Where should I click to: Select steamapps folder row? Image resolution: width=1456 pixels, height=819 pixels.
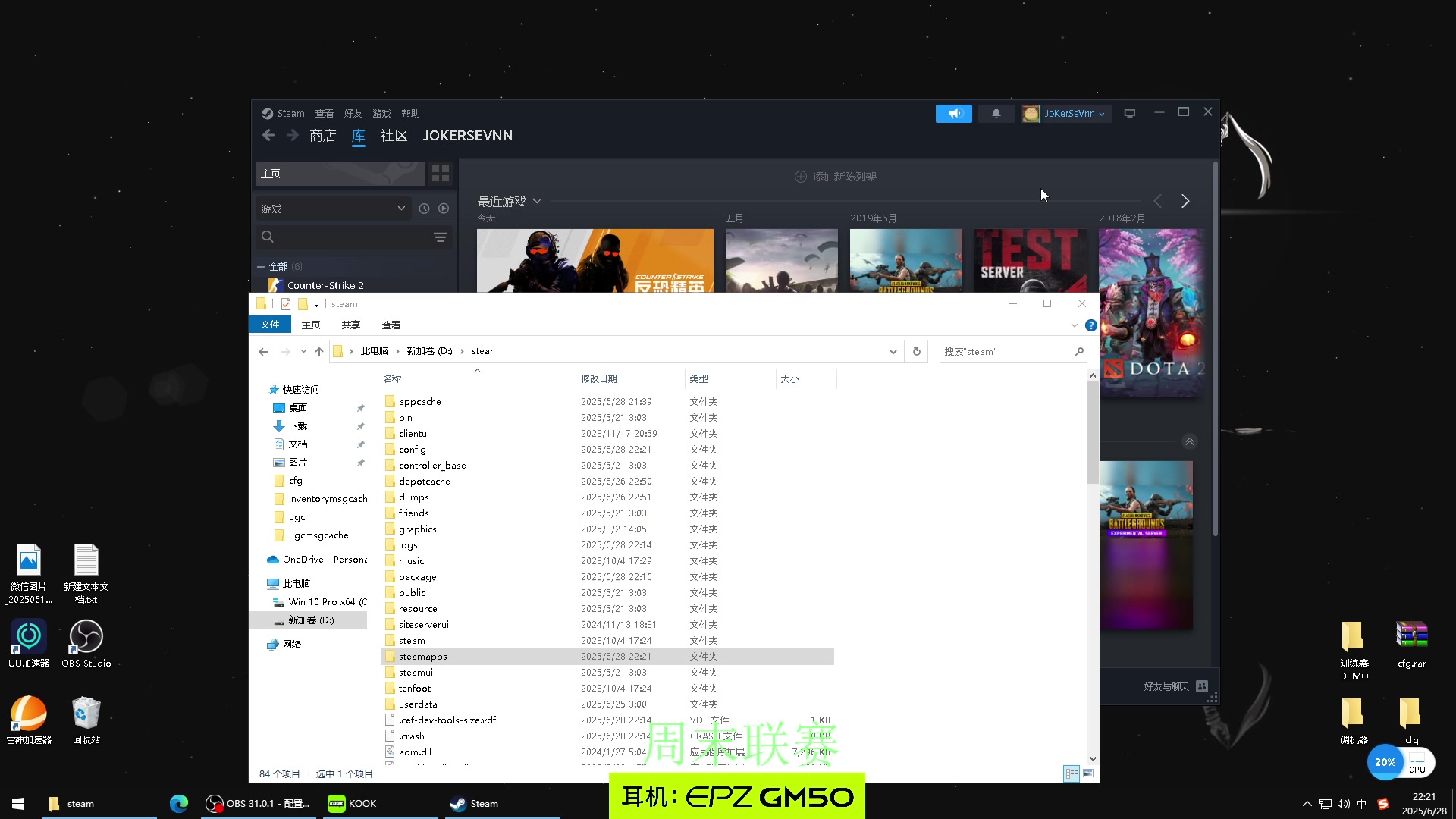coord(607,657)
